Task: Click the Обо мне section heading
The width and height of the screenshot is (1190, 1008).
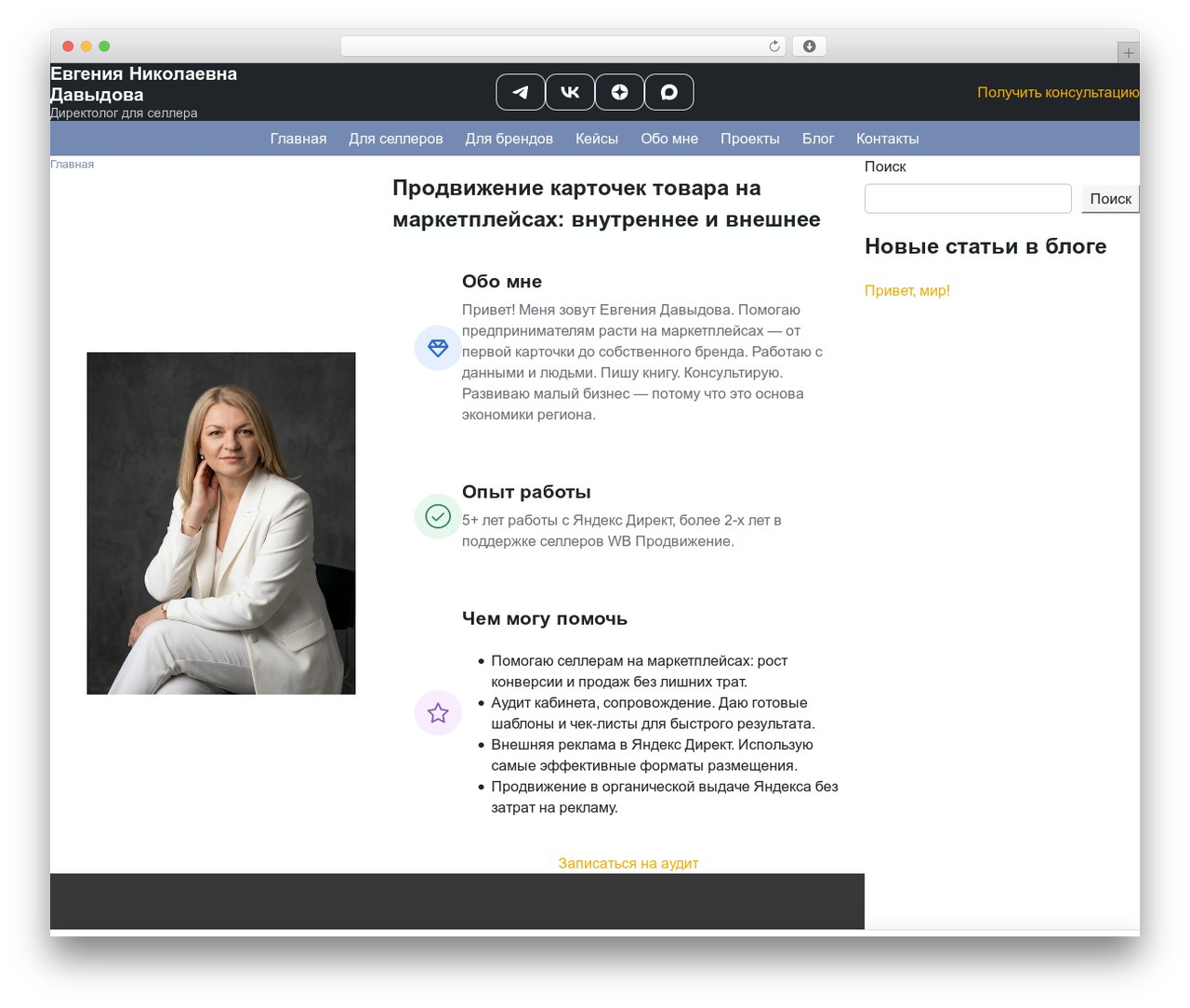Action: pos(502,281)
